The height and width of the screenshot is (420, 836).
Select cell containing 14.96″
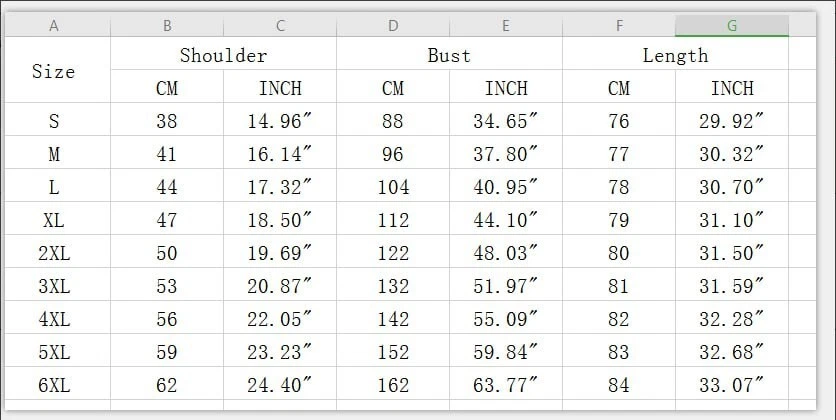[x=280, y=122]
